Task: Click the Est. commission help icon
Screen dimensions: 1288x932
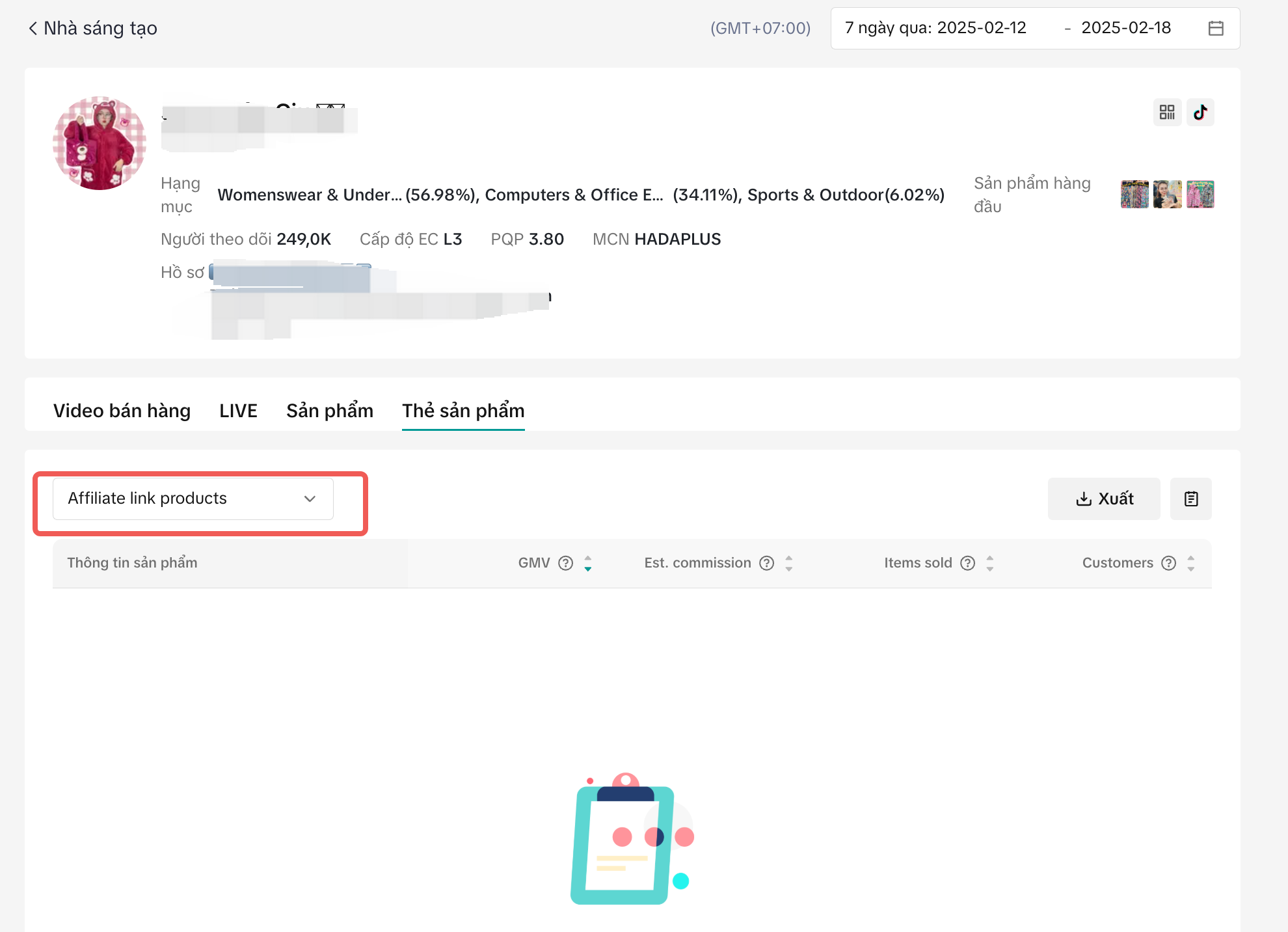Action: (x=767, y=563)
